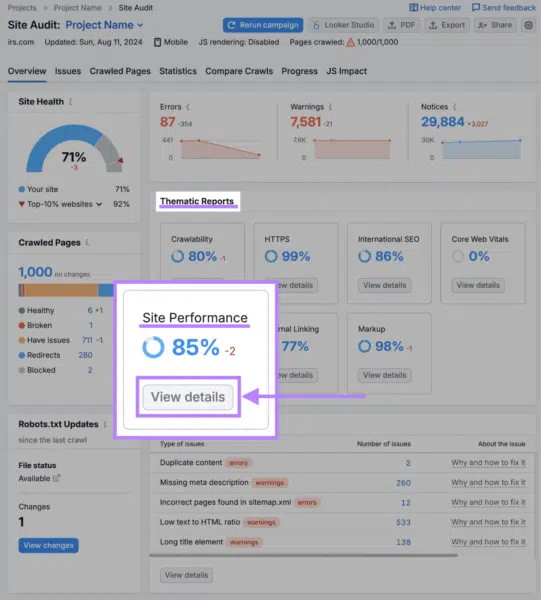Open Why and how to fix Duplicate content

click(x=488, y=463)
